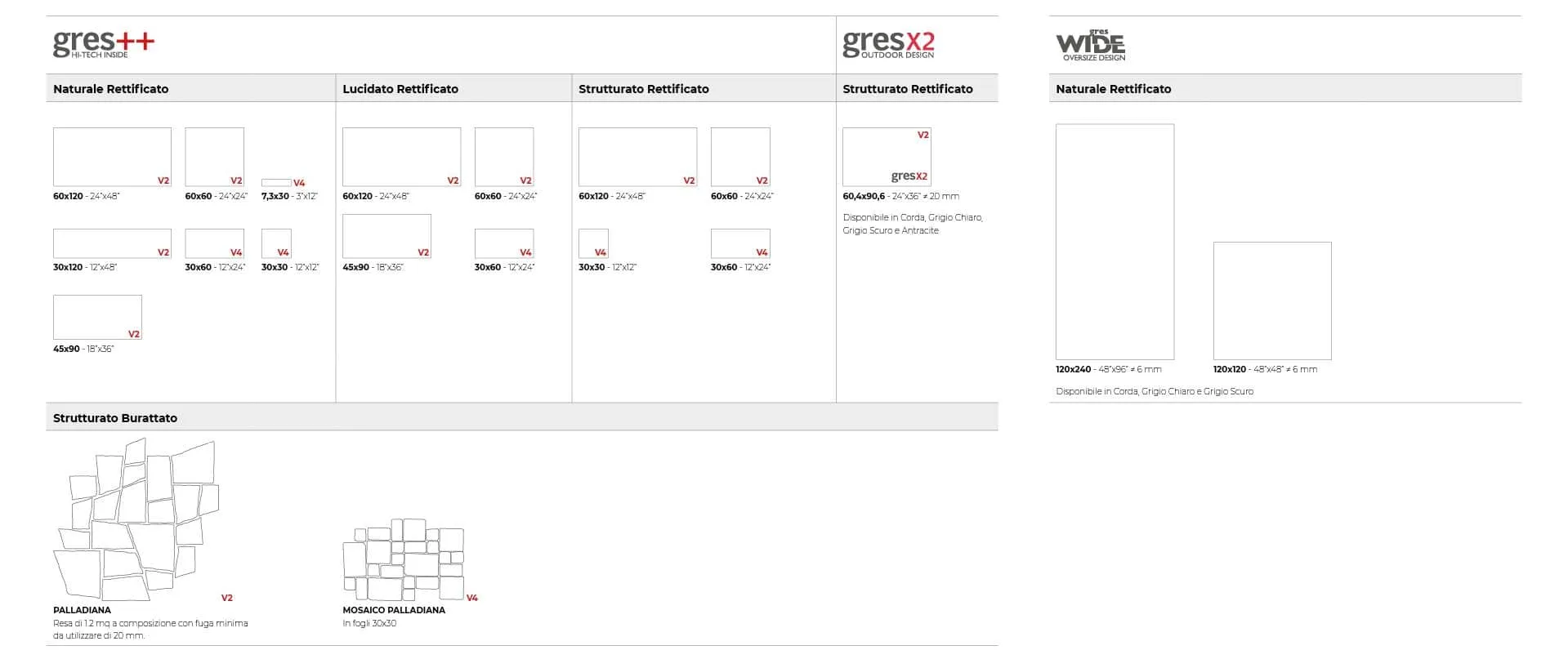Click the V2 badge beside the Palladiana pattern
The width and height of the screenshot is (1568, 668).
point(227,598)
